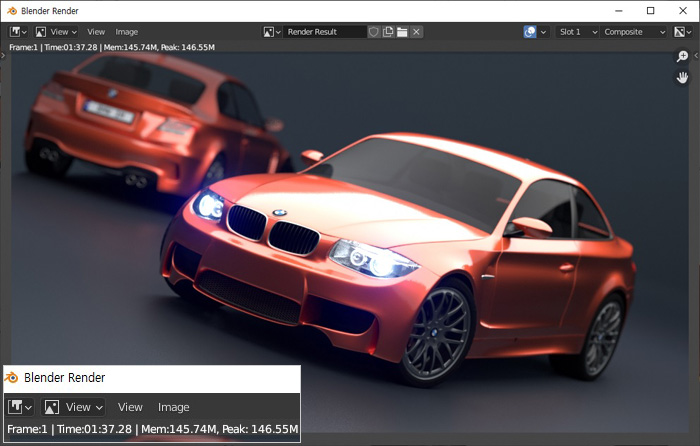The width and height of the screenshot is (700, 446).
Task: Open the Slot 1 render slot dropdown
Action: tap(577, 32)
